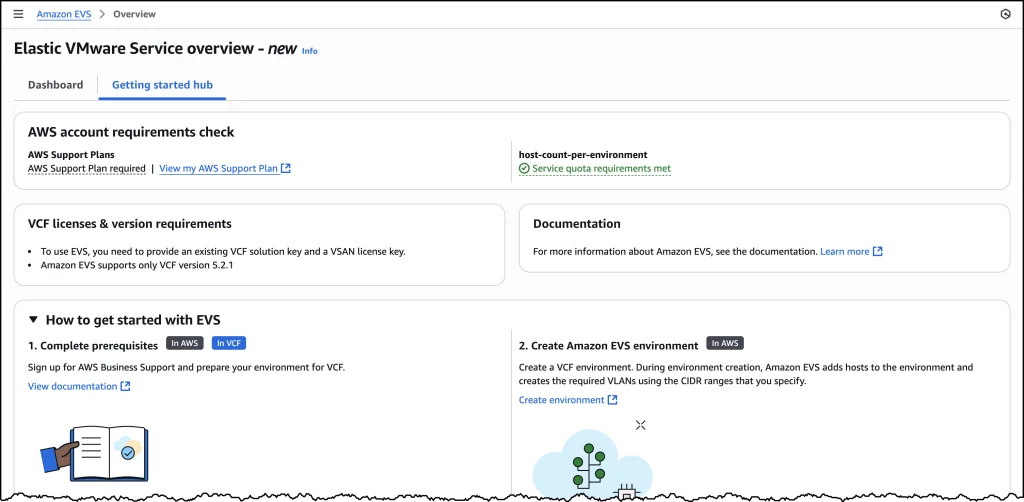Click the green check icon for service quota
The height and width of the screenshot is (502, 1024).
pyautogui.click(x=524, y=168)
